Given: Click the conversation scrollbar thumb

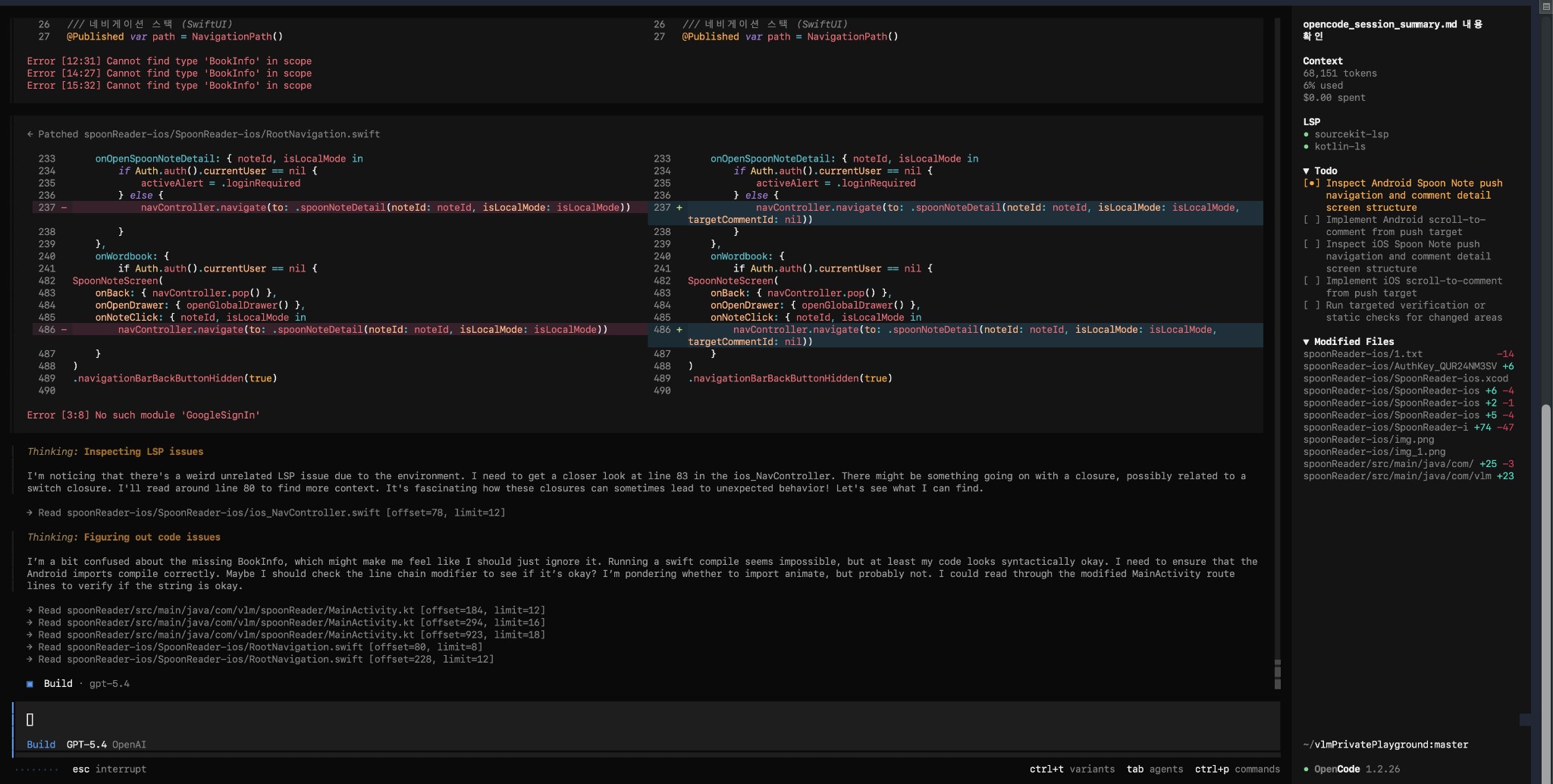Looking at the screenshot, I should pyautogui.click(x=1278, y=674).
